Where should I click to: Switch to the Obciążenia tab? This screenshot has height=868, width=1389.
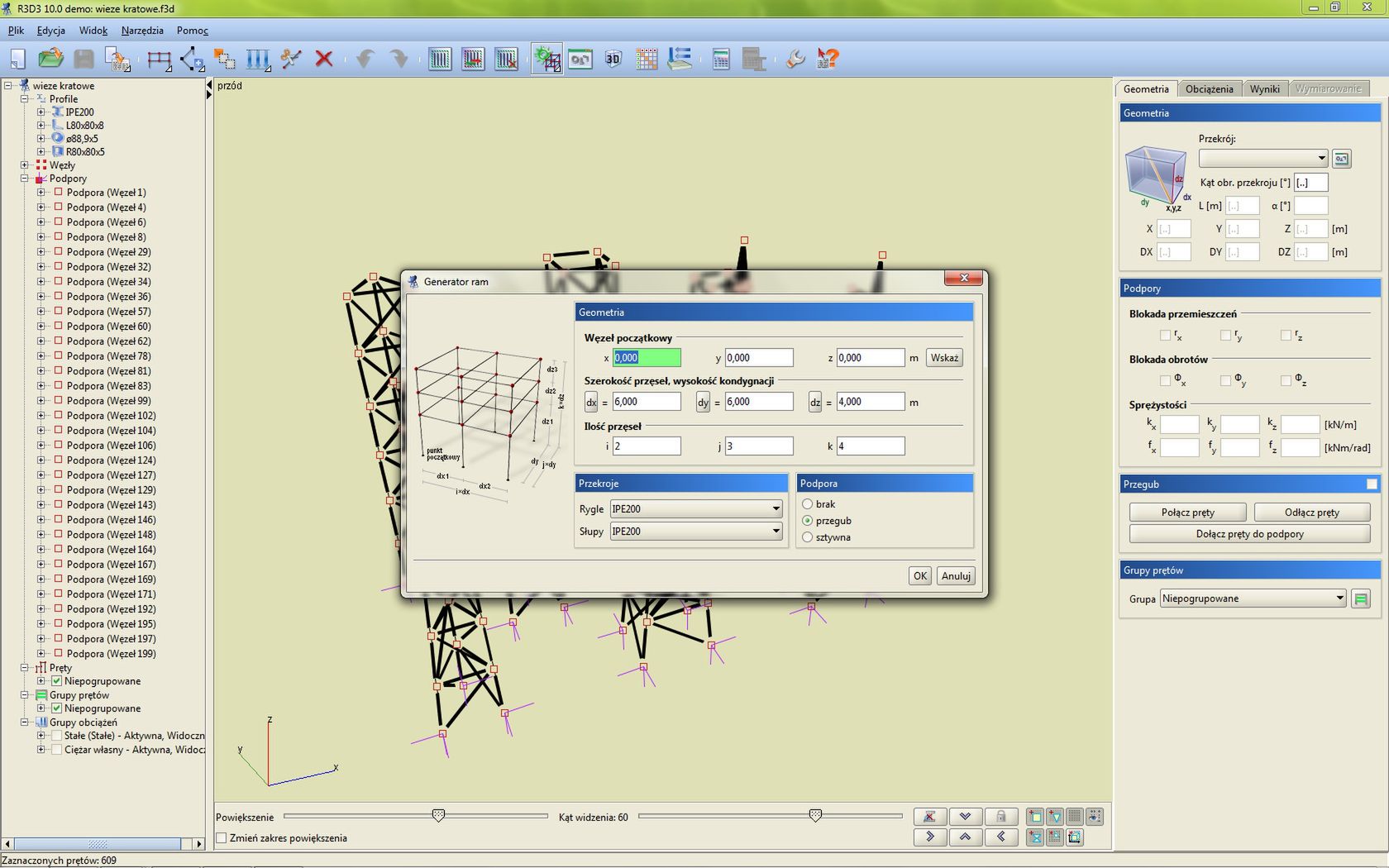click(x=1209, y=89)
